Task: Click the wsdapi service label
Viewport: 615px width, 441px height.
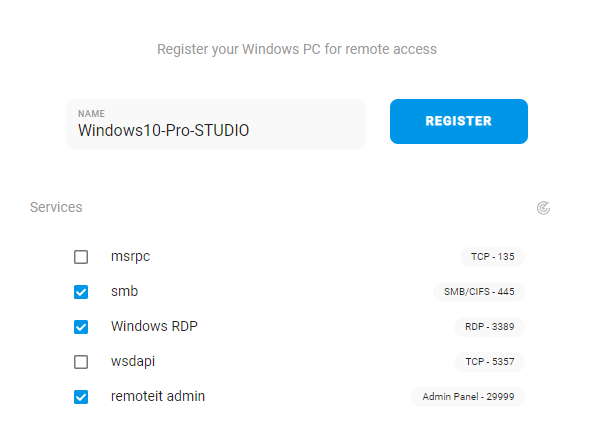Action: click(133, 361)
